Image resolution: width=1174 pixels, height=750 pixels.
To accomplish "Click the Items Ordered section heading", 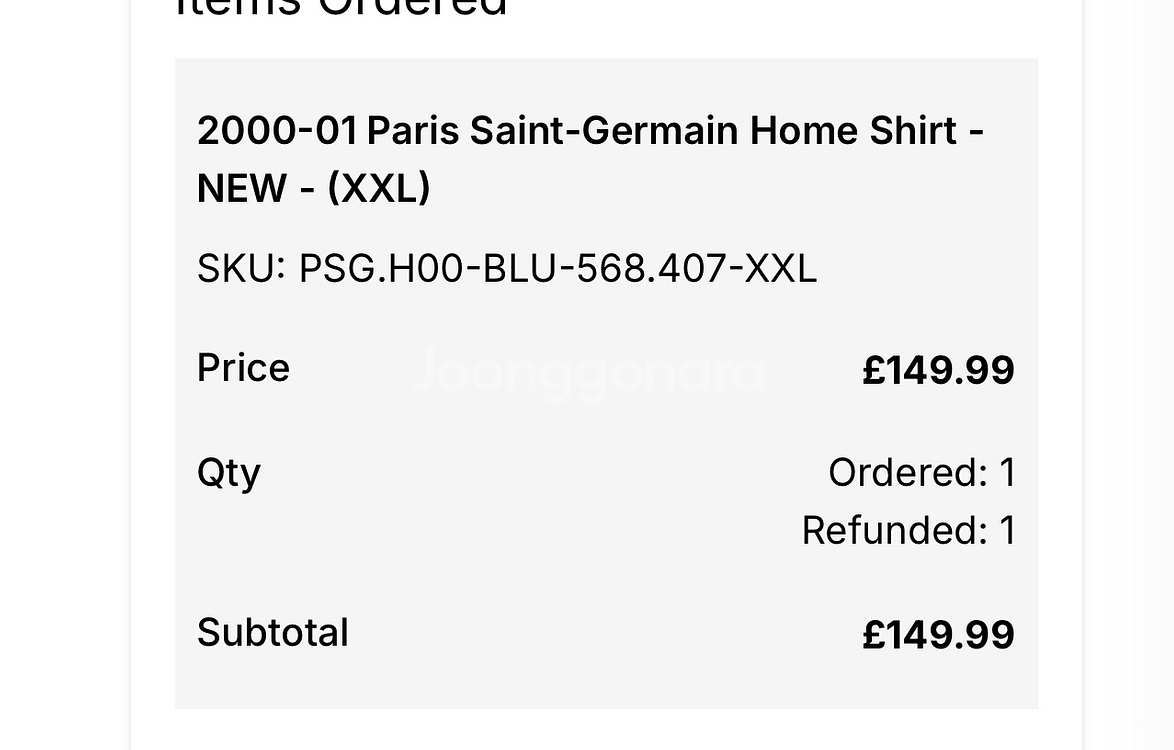I will pos(341,8).
